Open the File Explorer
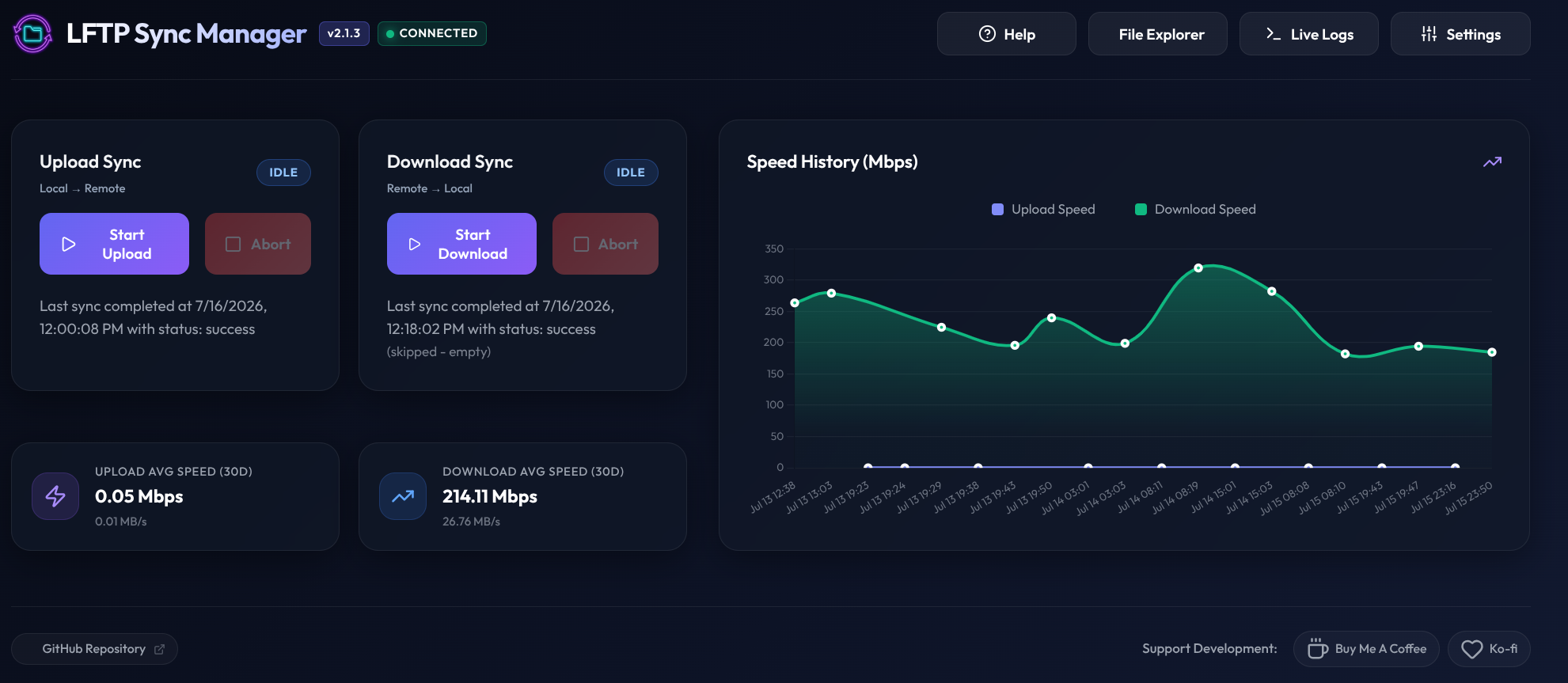 click(1157, 34)
